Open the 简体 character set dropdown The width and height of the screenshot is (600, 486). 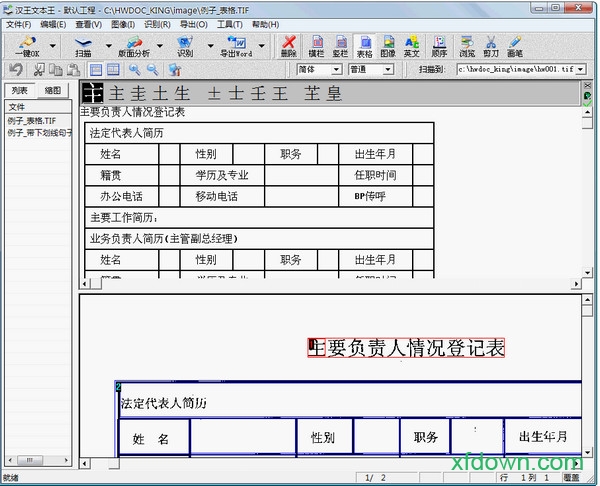(319, 70)
